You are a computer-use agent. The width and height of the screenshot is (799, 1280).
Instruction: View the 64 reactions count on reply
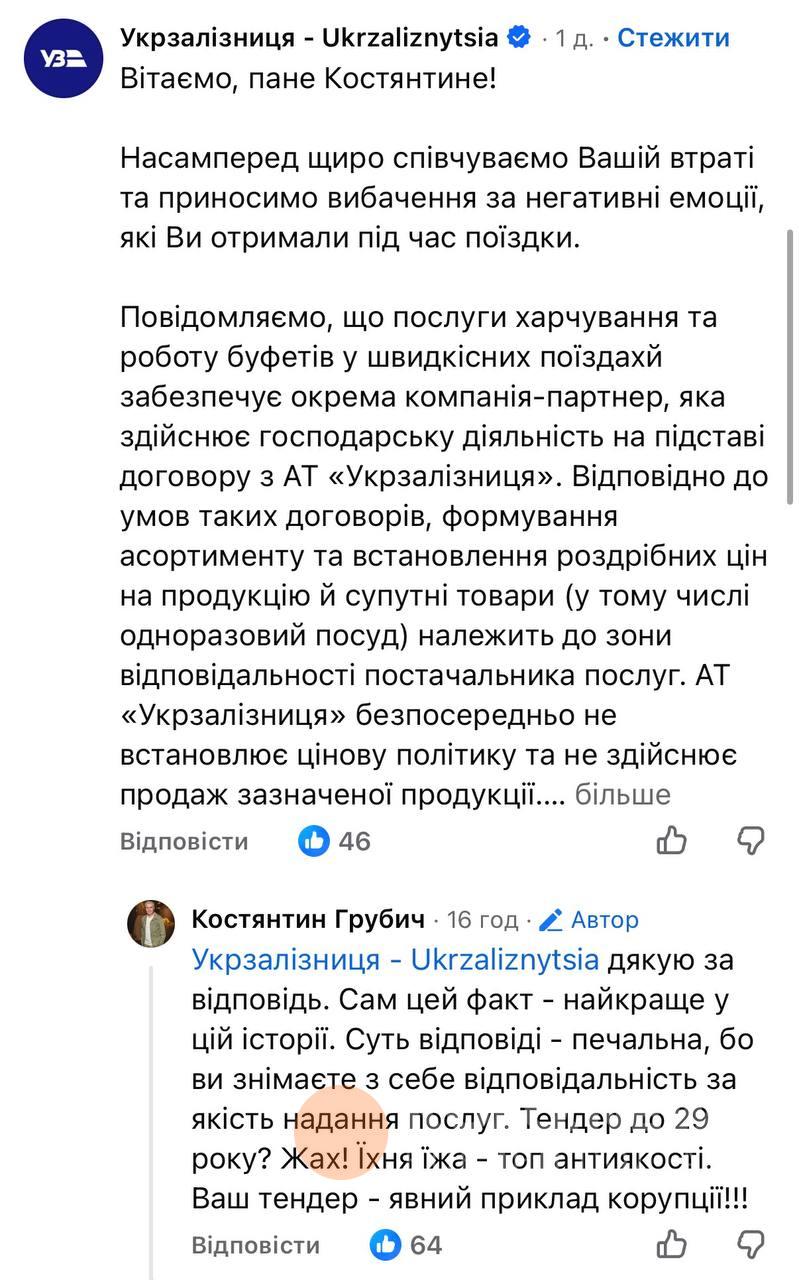click(x=426, y=1244)
